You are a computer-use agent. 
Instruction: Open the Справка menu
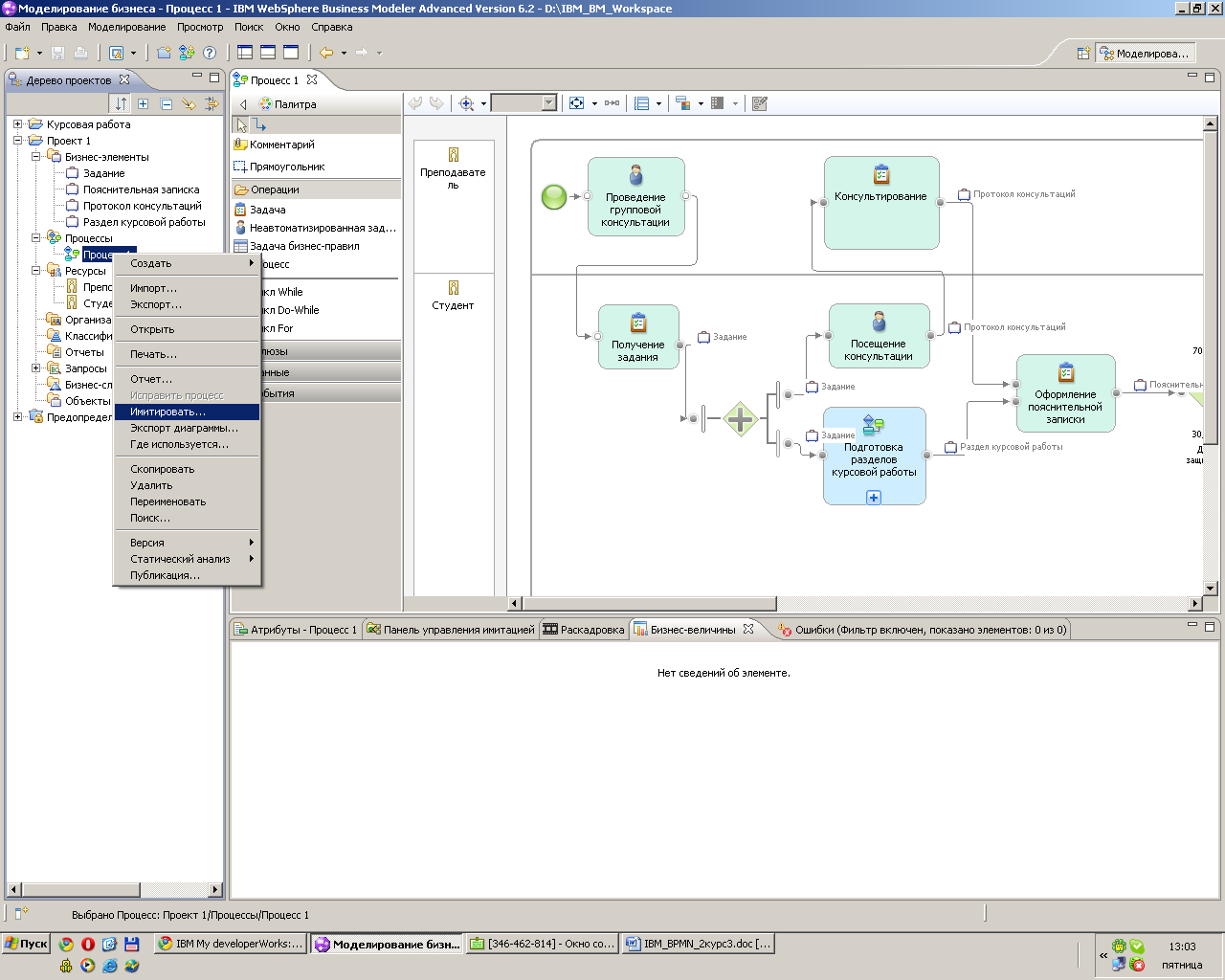(331, 27)
